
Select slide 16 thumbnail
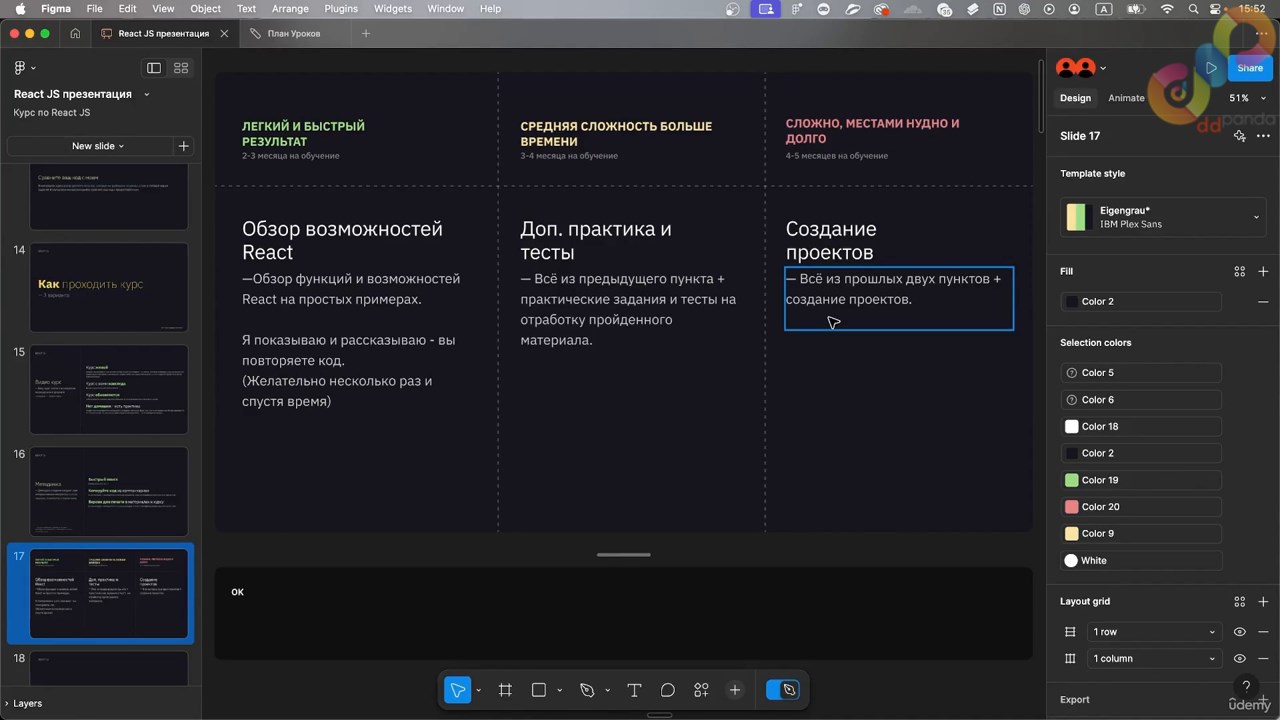109,491
